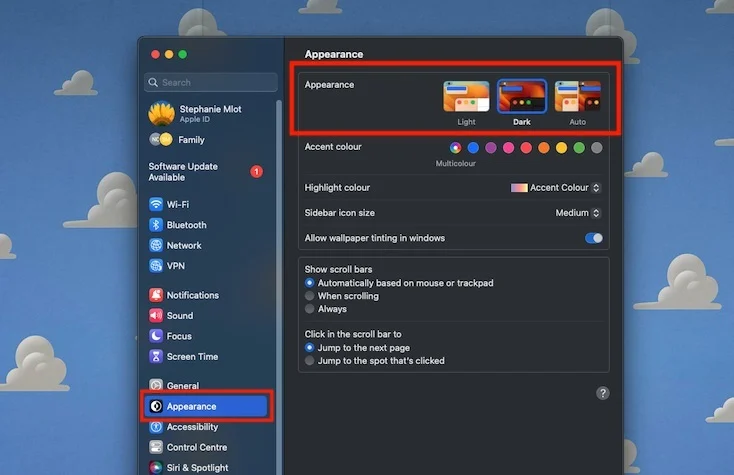Choose the graphite accent colour
734x475 pixels.
(x=596, y=148)
